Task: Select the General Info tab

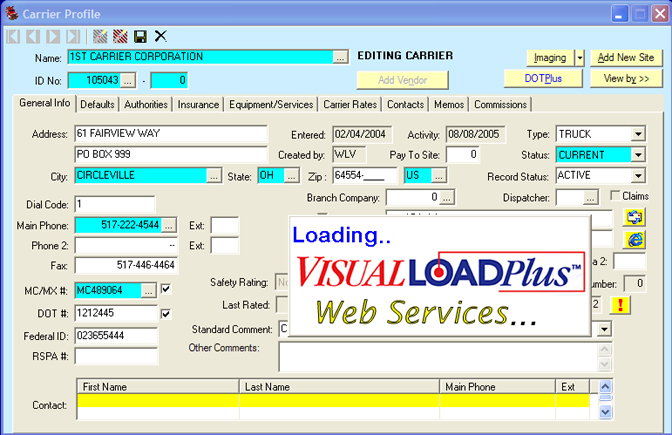Action: tap(45, 103)
